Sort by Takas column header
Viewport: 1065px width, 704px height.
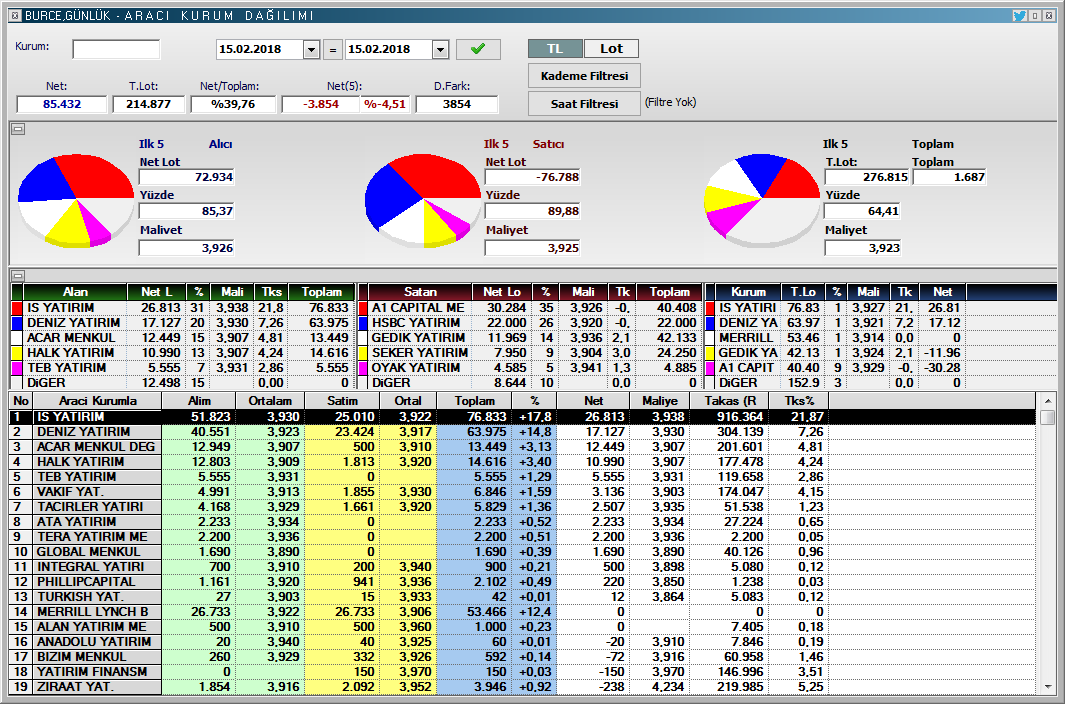(x=730, y=401)
